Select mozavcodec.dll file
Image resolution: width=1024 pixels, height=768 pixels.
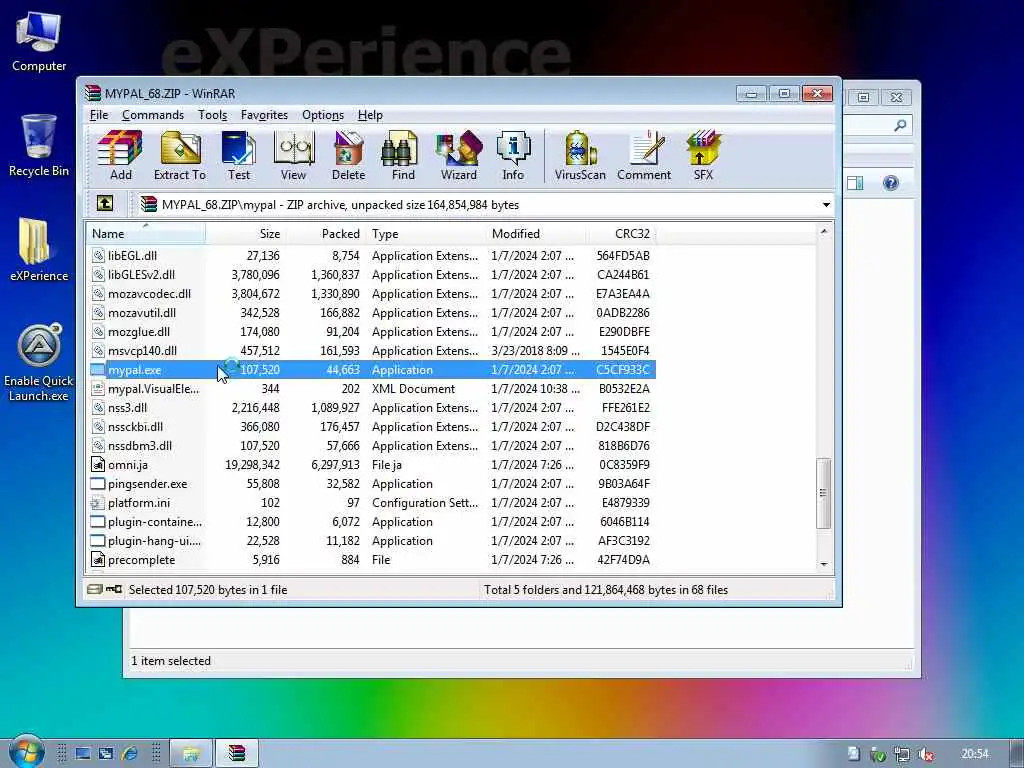coord(371,293)
